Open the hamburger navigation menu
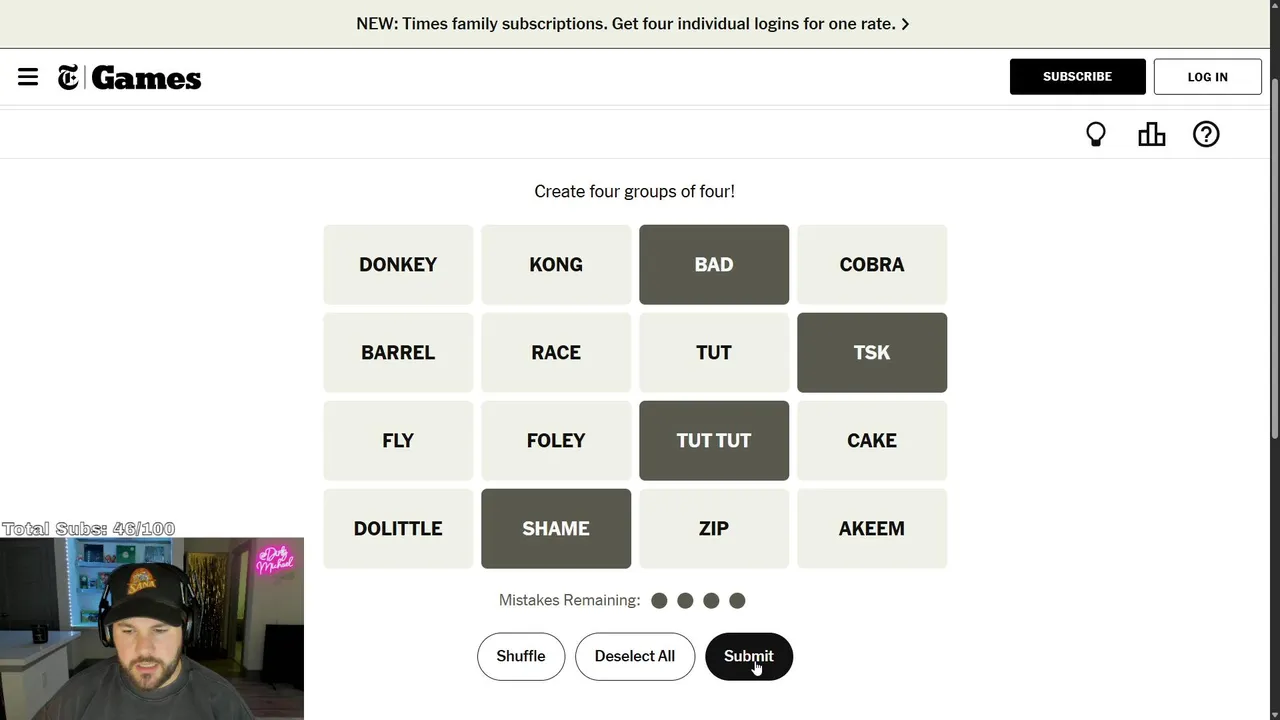Image resolution: width=1280 pixels, height=720 pixels. click(x=28, y=77)
